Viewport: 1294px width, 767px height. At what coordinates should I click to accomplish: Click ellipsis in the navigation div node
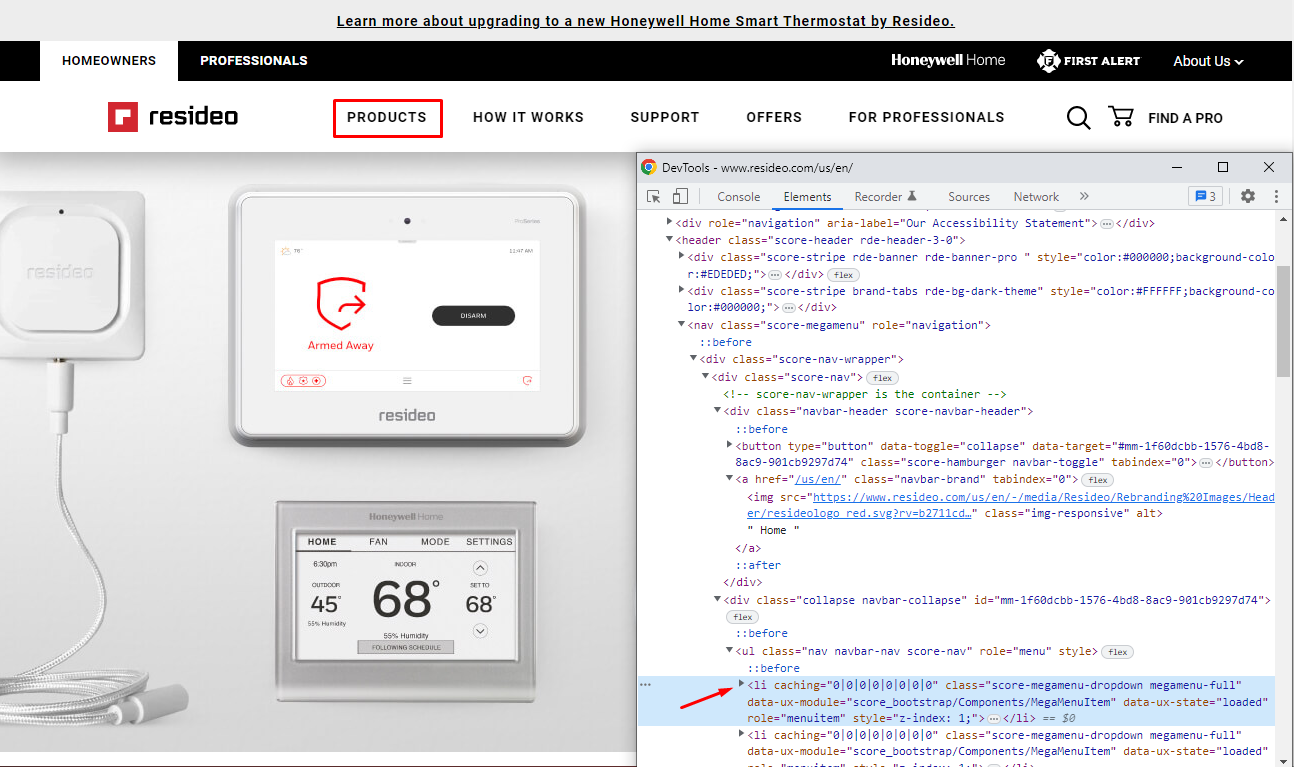(x=1107, y=224)
